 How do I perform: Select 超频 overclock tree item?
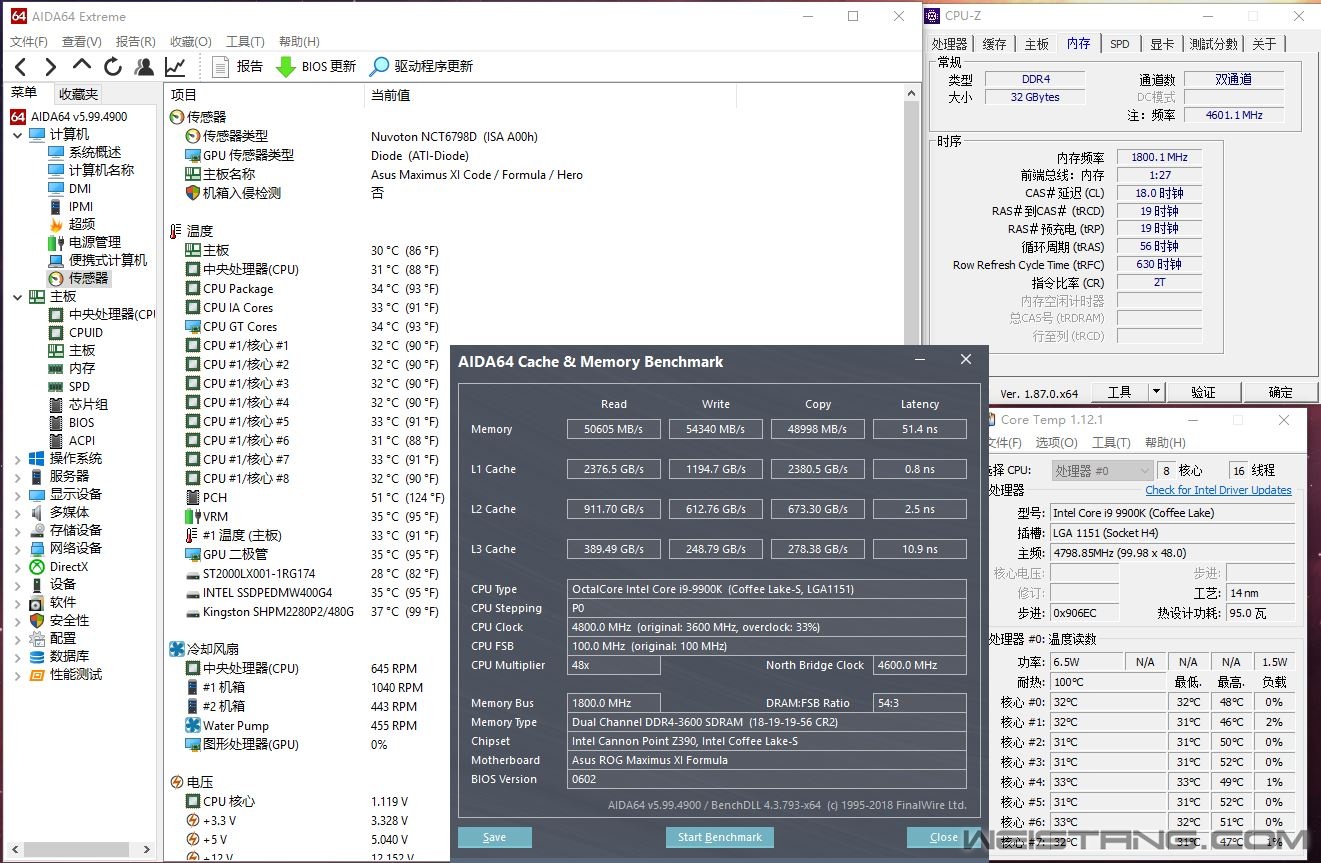tap(82, 224)
